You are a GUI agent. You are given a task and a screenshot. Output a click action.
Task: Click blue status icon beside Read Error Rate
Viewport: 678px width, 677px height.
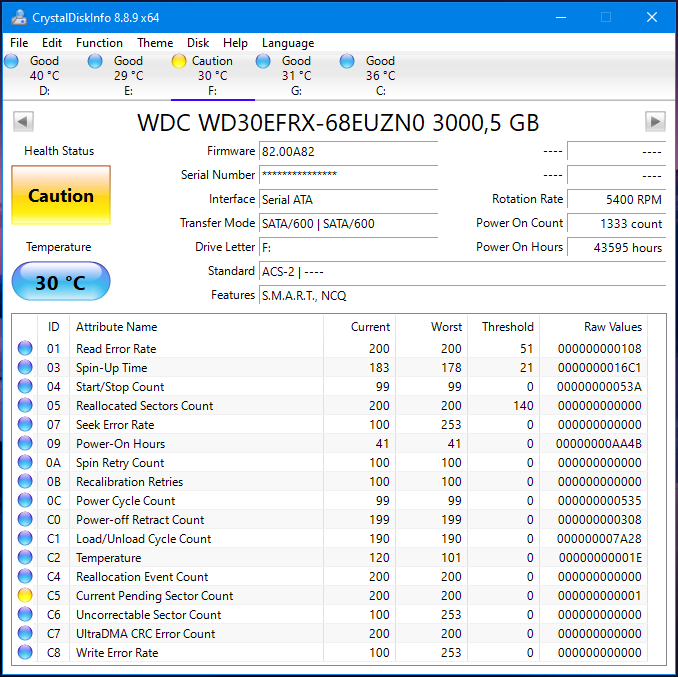pos(25,349)
